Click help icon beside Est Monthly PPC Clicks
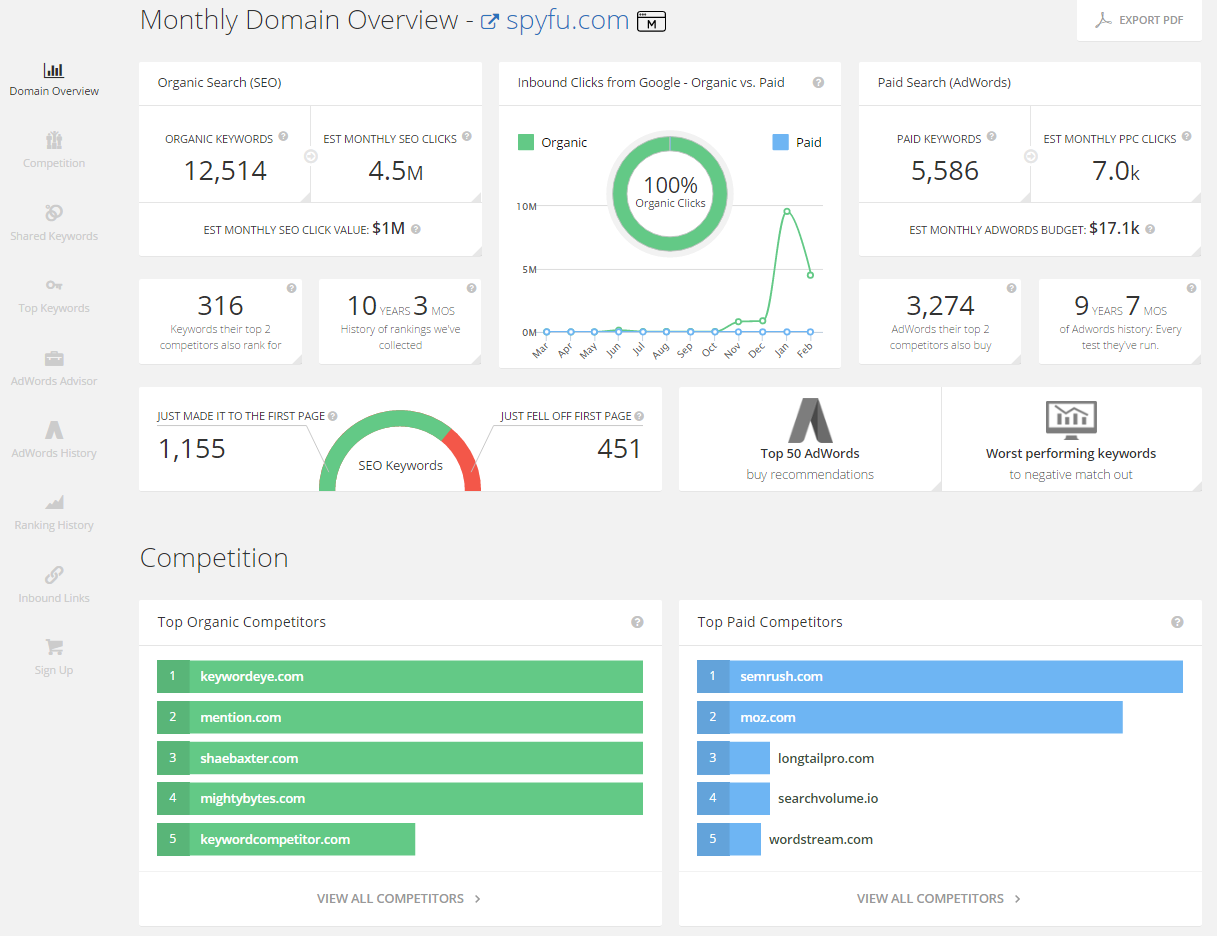1217x936 pixels. click(1186, 137)
